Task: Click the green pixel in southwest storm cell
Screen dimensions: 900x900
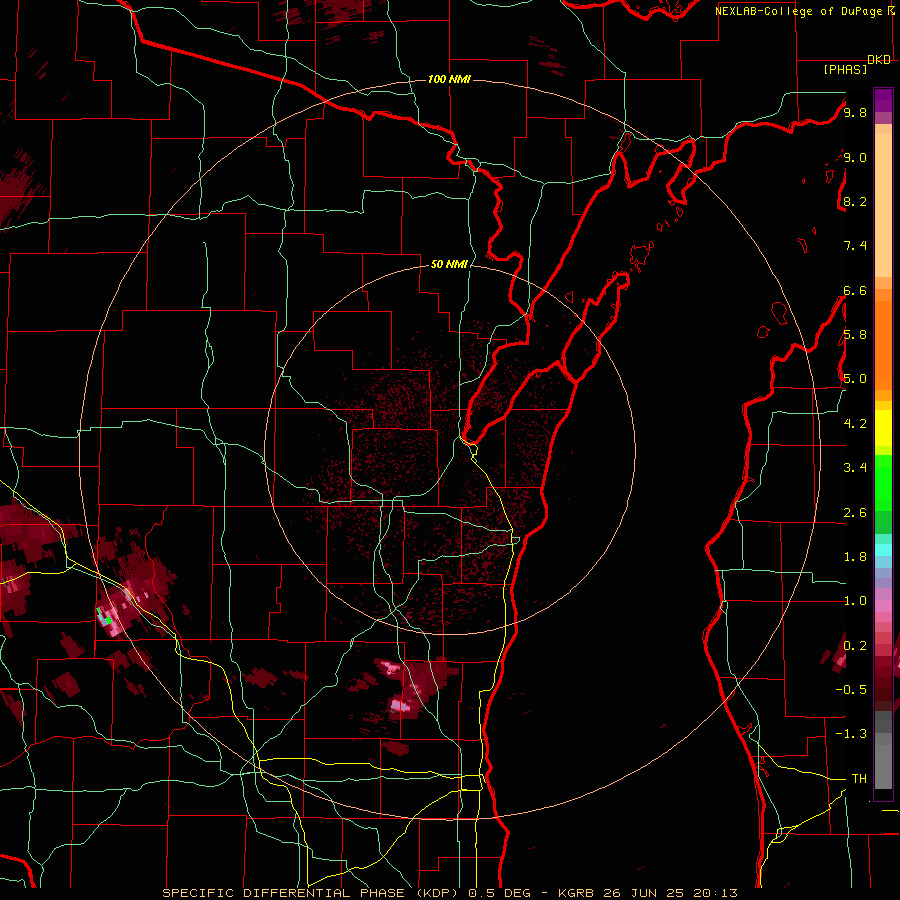Action: point(106,619)
